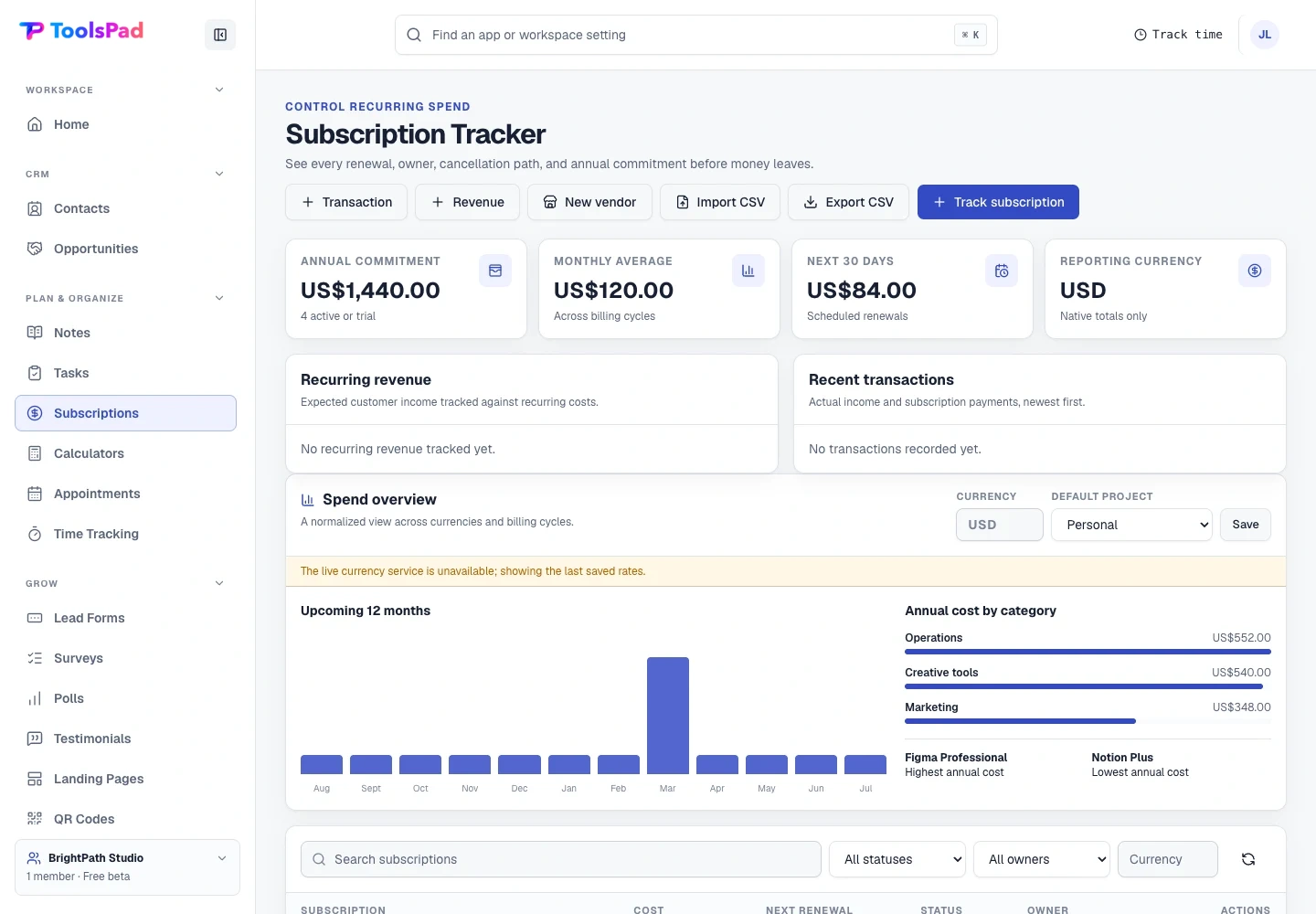The width and height of the screenshot is (1316, 914).
Task: Refresh the subscriptions list icon
Action: (x=1248, y=859)
